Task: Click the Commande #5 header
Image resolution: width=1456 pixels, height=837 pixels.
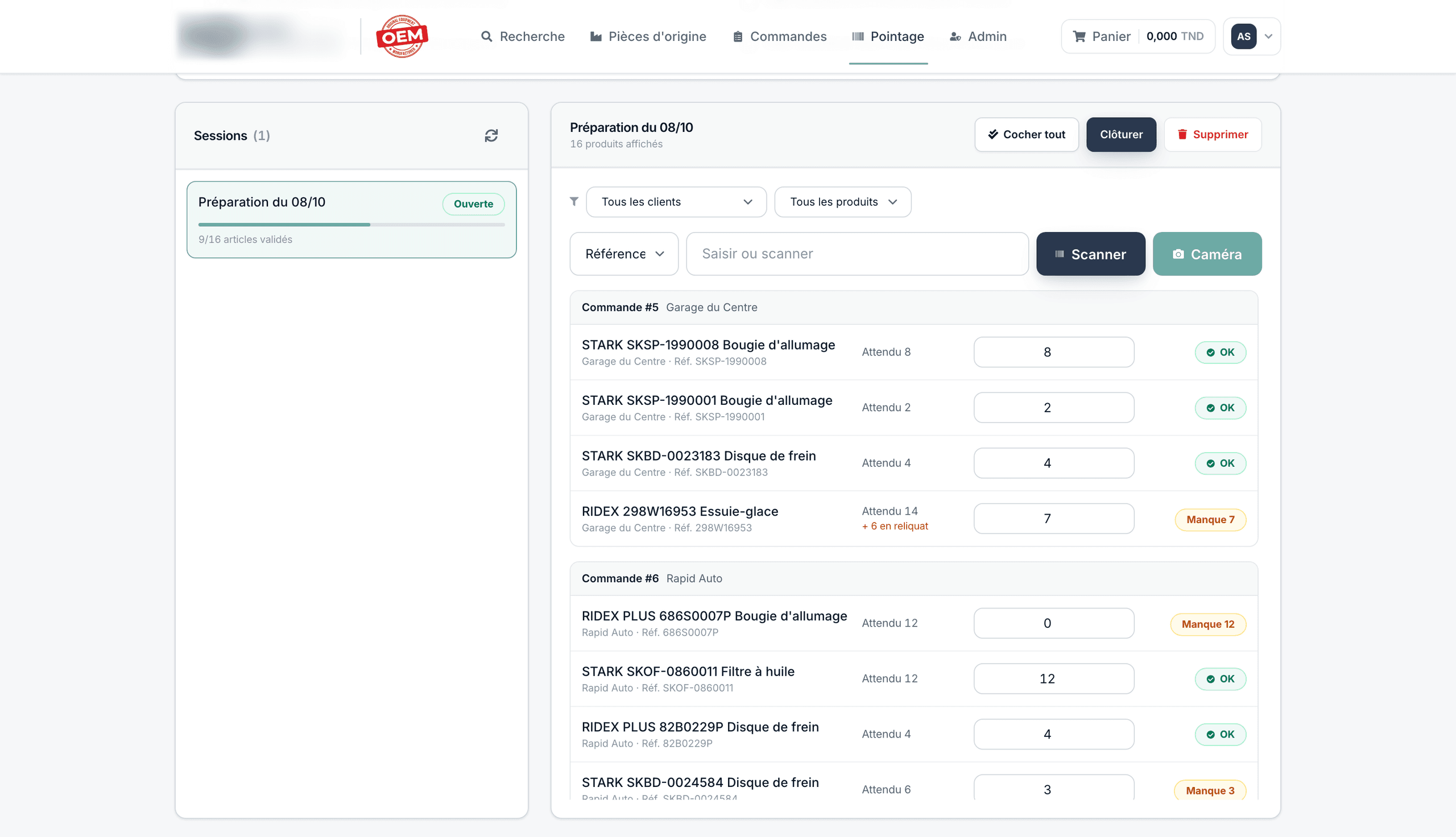Action: tap(913, 308)
